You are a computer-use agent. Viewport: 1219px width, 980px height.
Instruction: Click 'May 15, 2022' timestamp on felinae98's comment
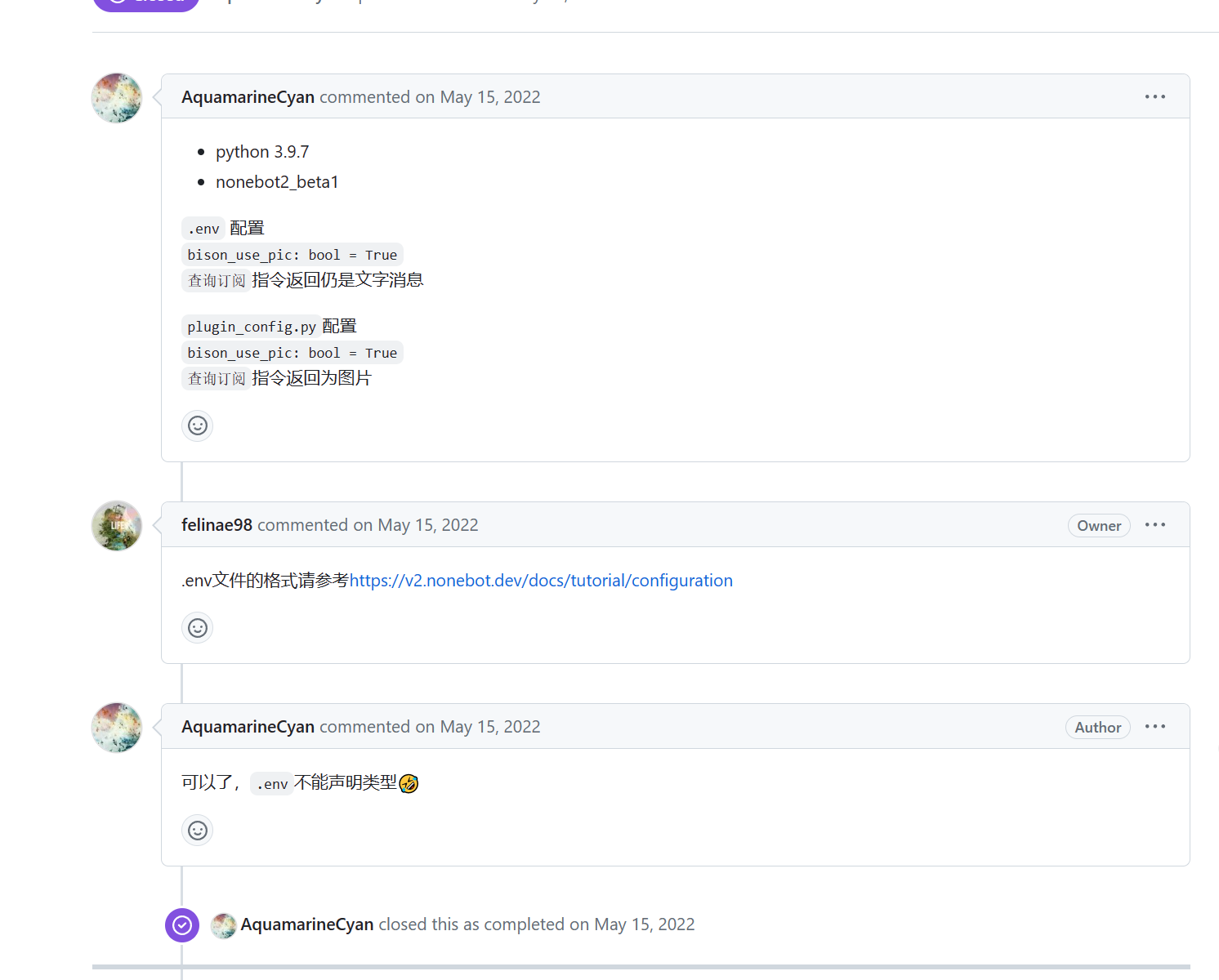(x=428, y=525)
